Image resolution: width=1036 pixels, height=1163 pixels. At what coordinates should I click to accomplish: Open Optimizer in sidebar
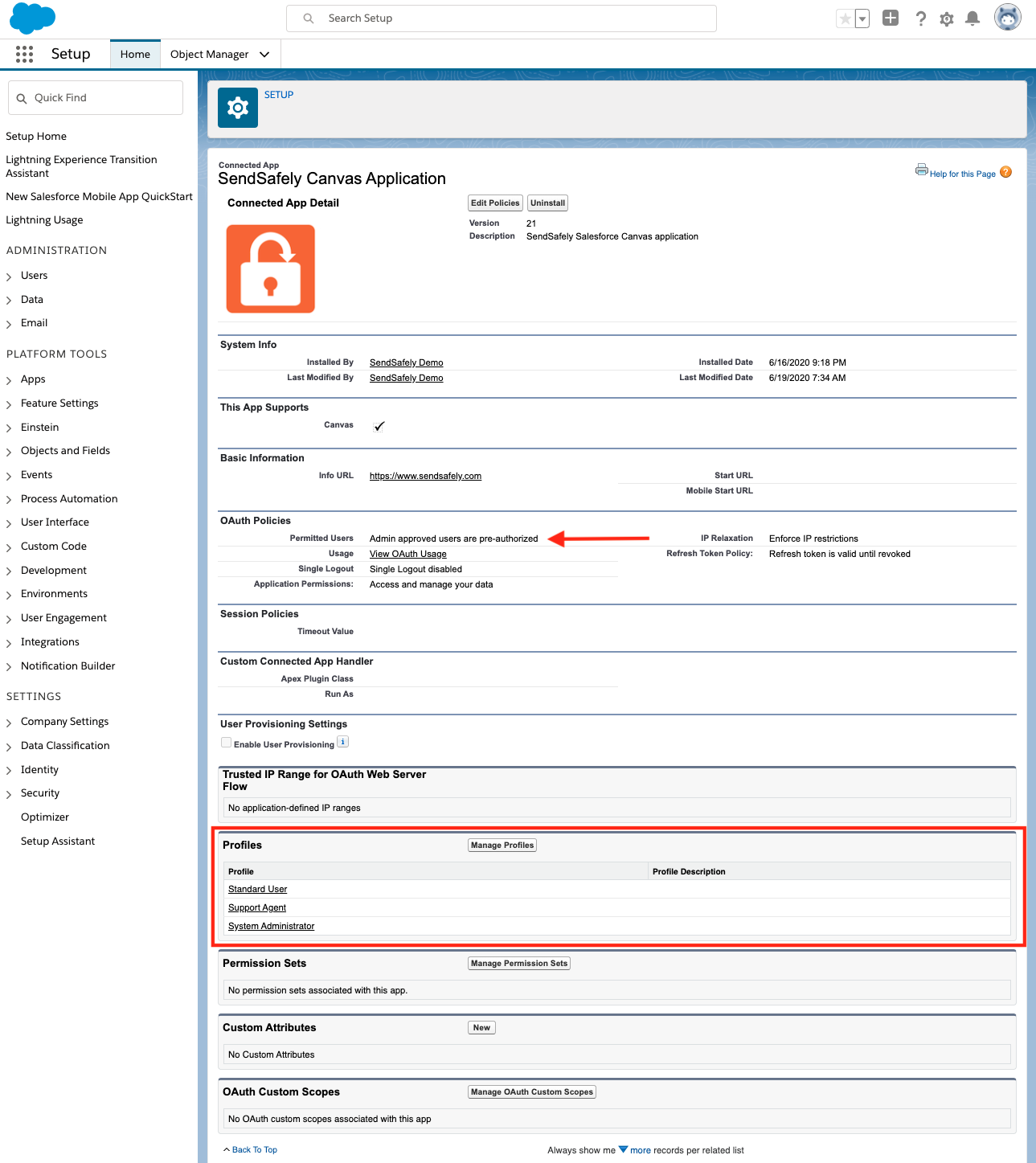pyautogui.click(x=45, y=817)
